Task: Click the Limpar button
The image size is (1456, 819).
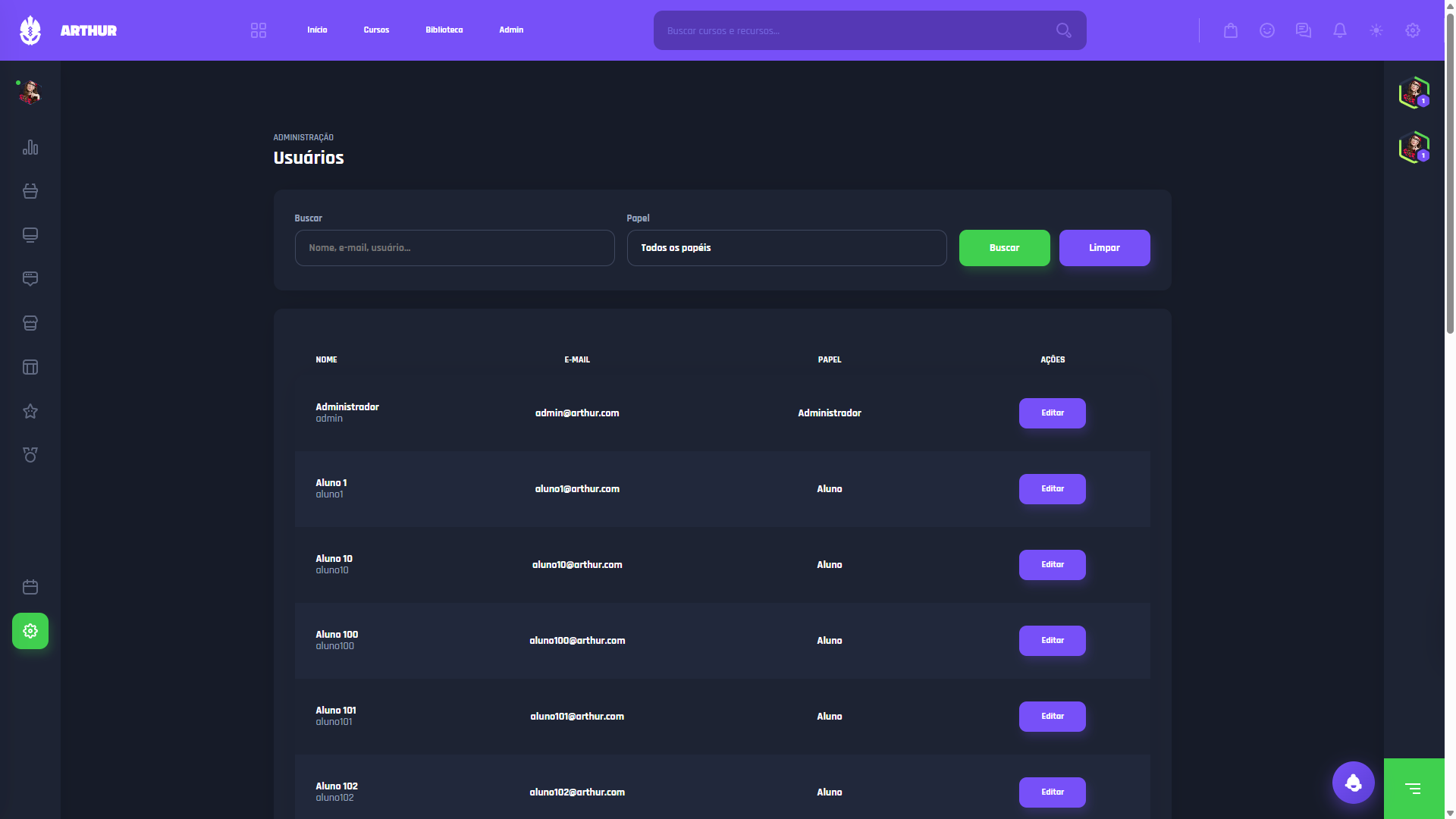Action: pos(1105,248)
